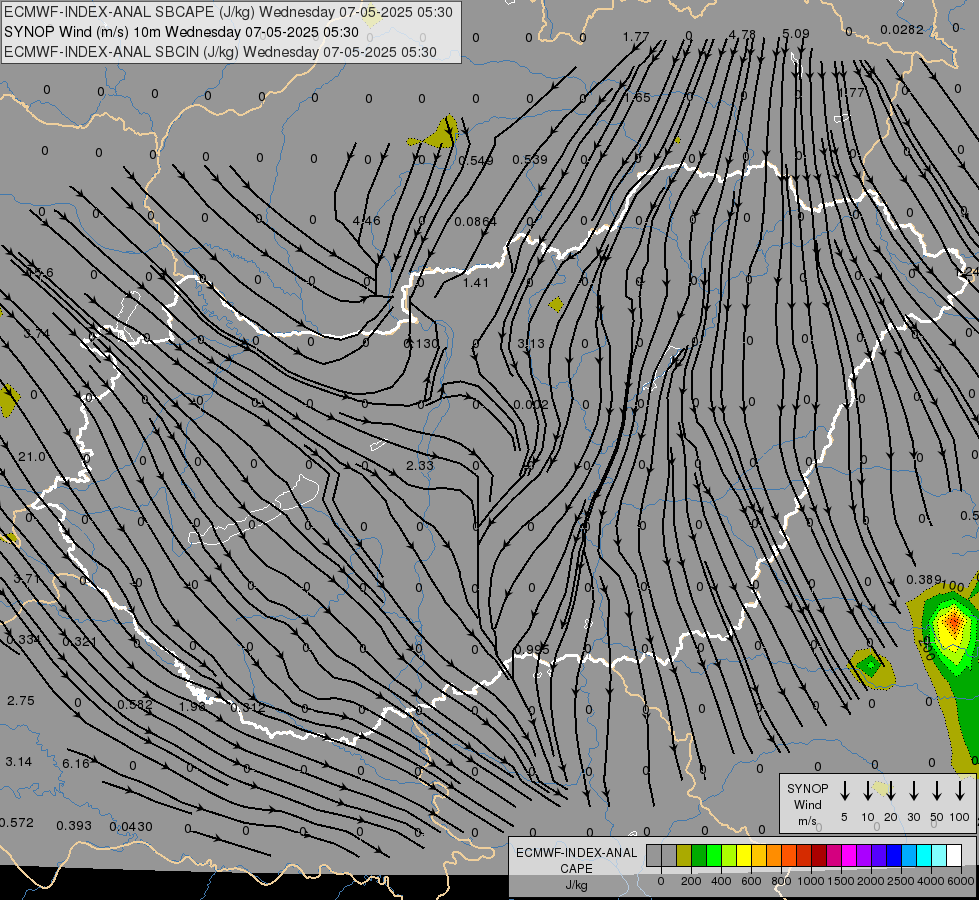Click the 'SYNOP Wind m/s' legend label
The width and height of the screenshot is (979, 900).
[807, 804]
